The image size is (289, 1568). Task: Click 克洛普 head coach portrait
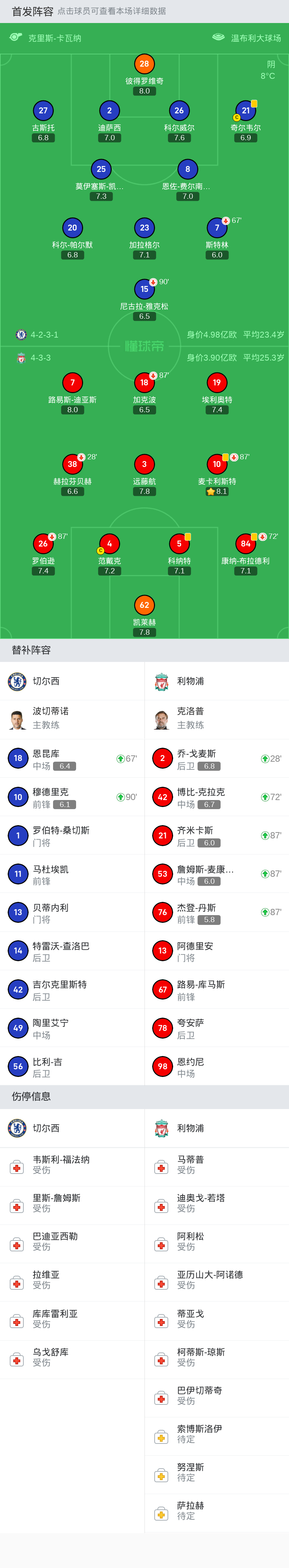click(x=162, y=719)
